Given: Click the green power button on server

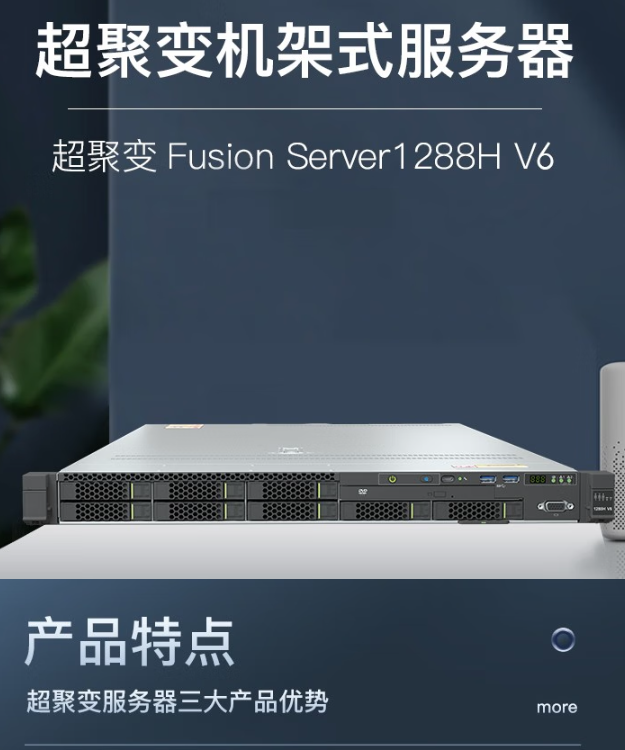Looking at the screenshot, I should coord(392,479).
